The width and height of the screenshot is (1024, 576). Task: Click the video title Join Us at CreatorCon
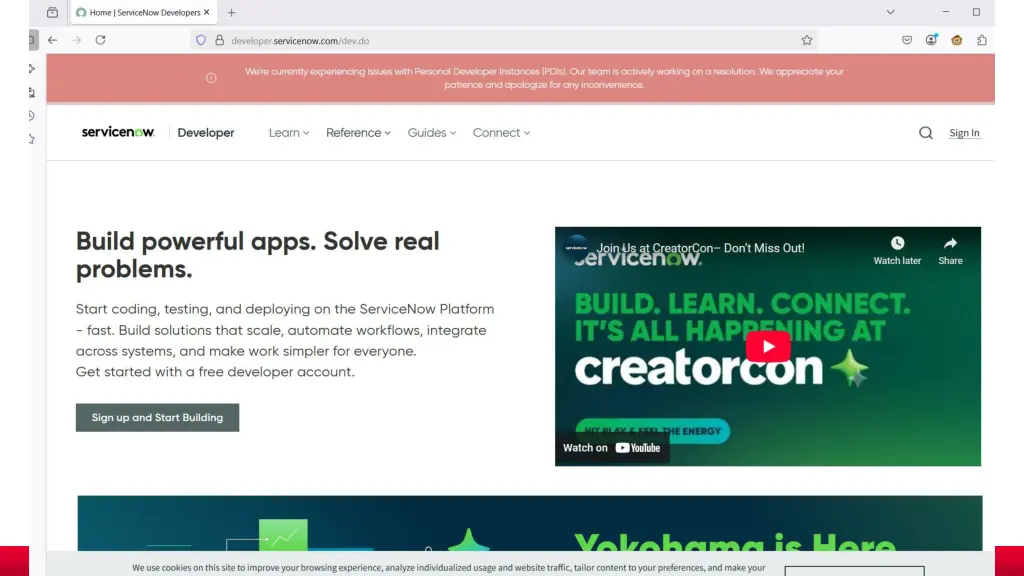[701, 248]
